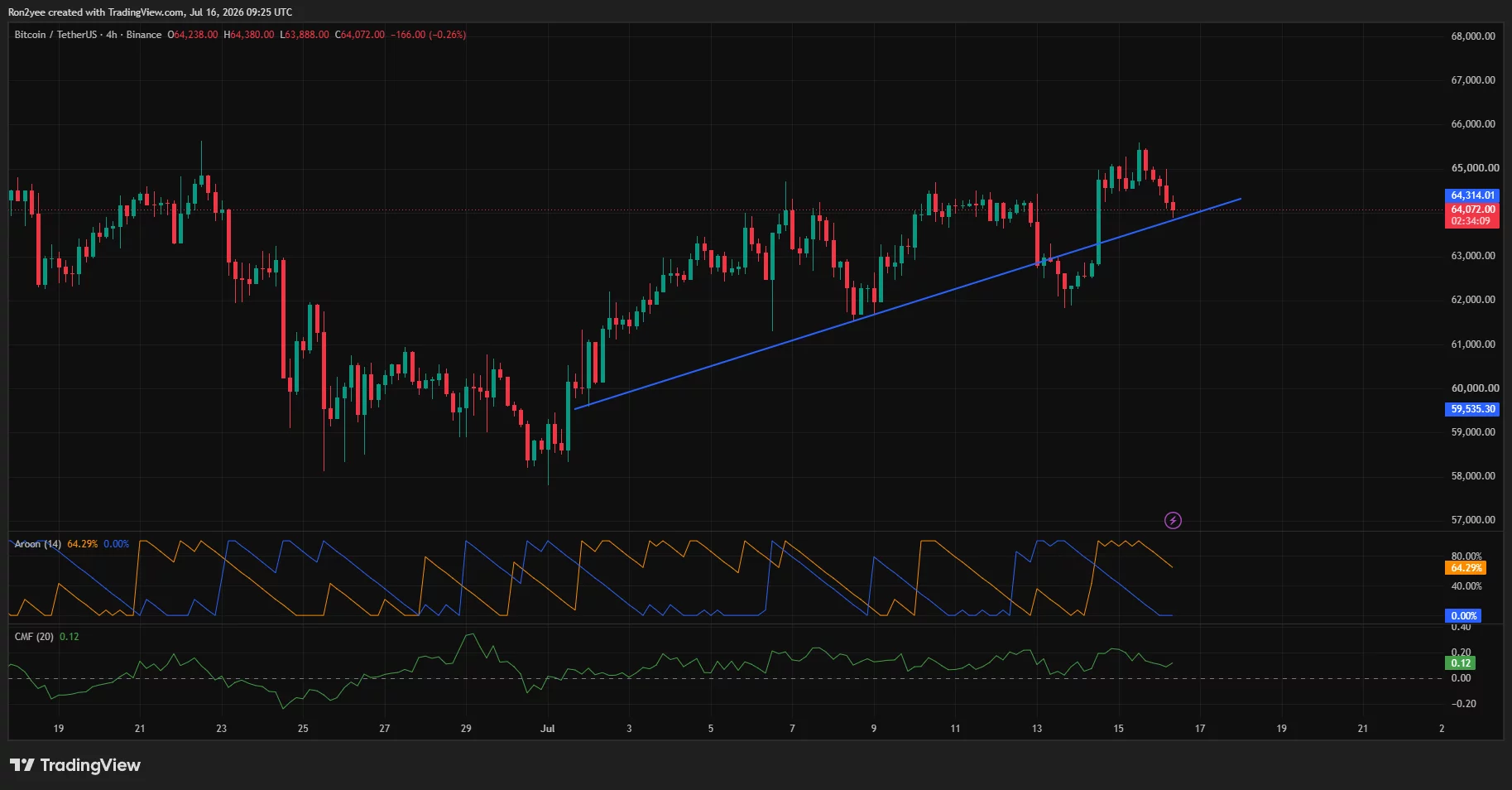Click the Aroon up value 64.29% in legend
The image size is (1512, 790).
pos(83,544)
